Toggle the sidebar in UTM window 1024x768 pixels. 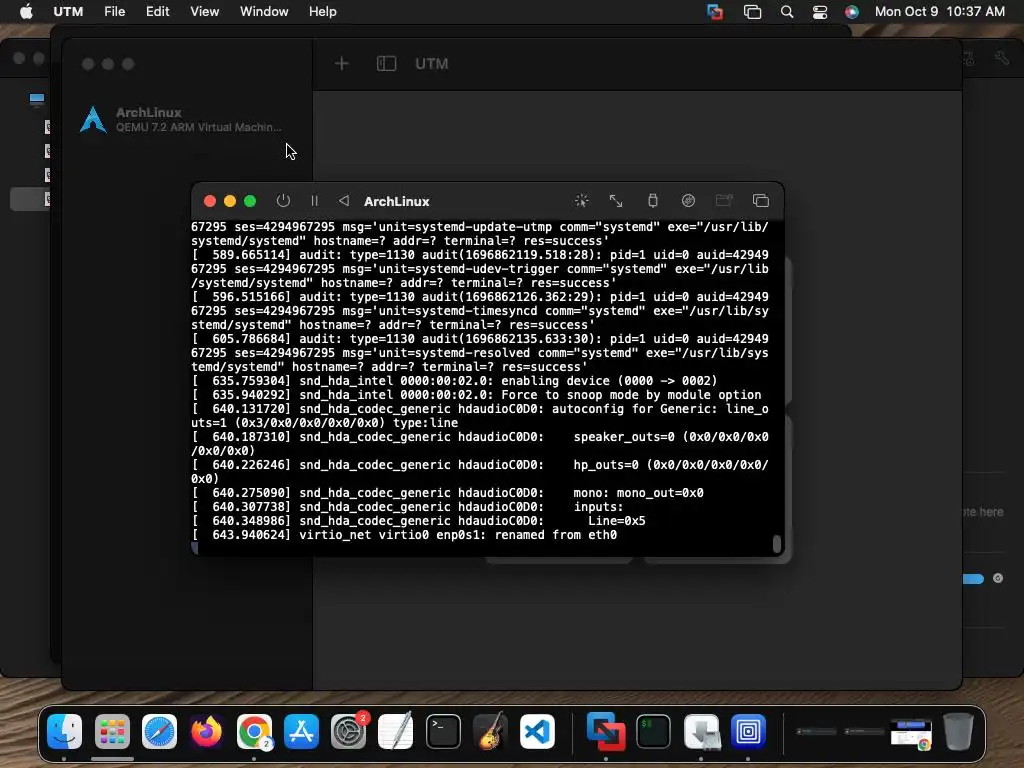(386, 63)
